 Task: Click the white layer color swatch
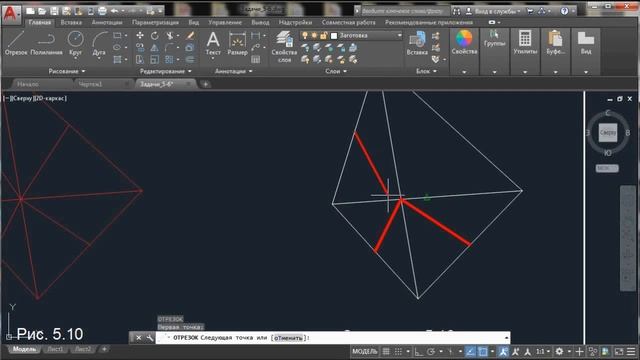click(x=333, y=36)
